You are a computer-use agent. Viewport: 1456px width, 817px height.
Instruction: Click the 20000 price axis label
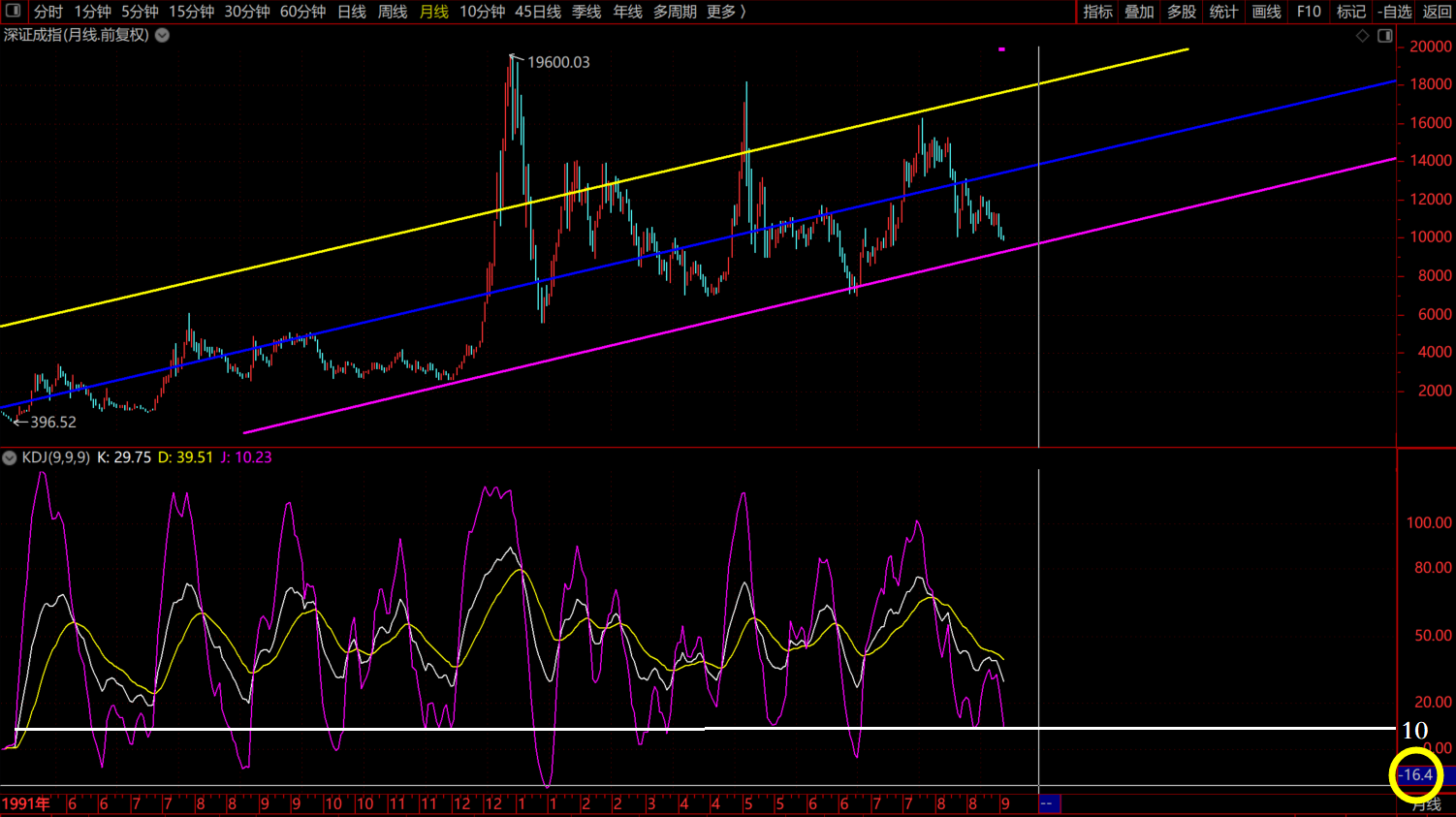tap(1431, 47)
